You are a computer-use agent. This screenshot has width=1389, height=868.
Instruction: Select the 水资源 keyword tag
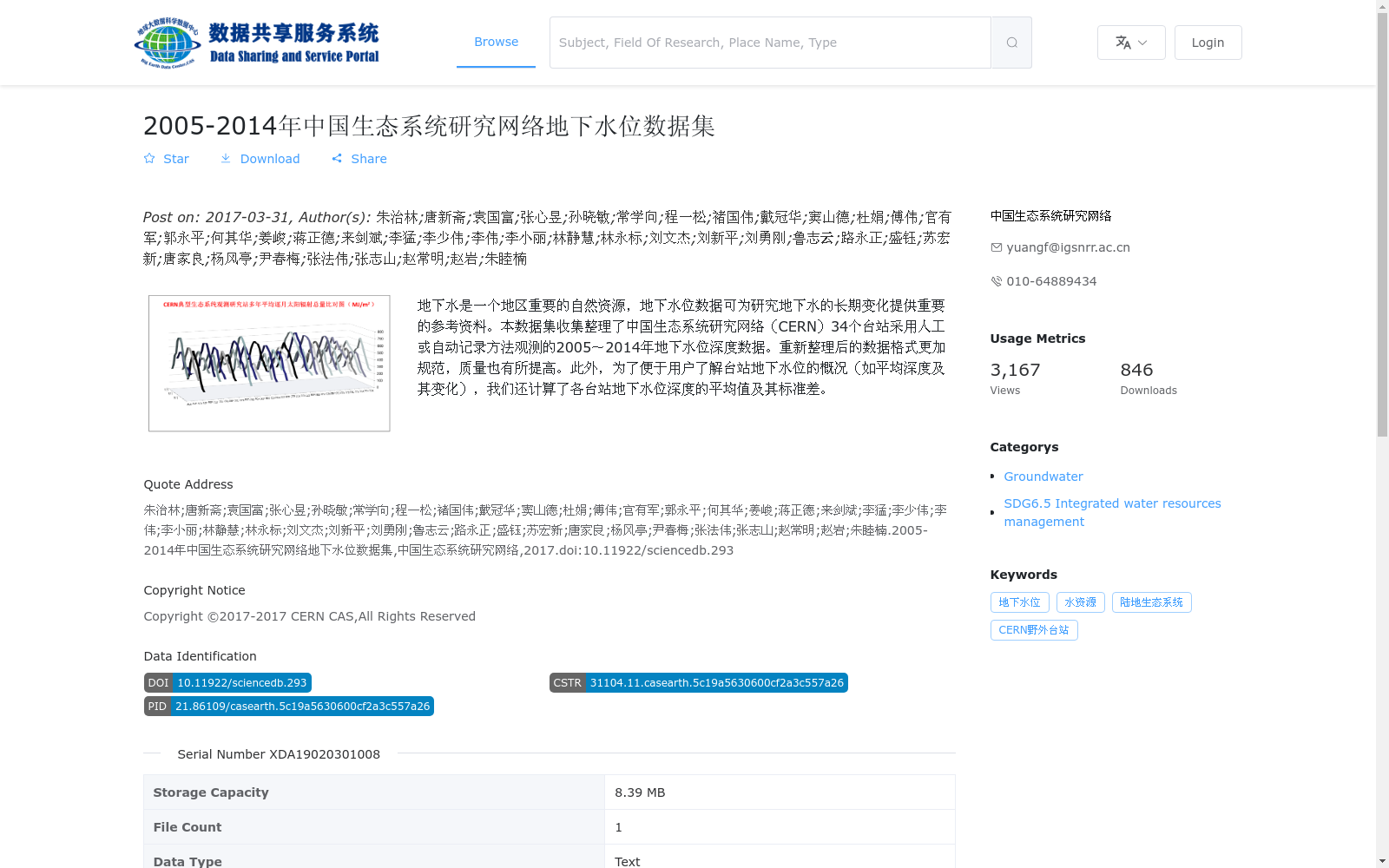point(1080,602)
